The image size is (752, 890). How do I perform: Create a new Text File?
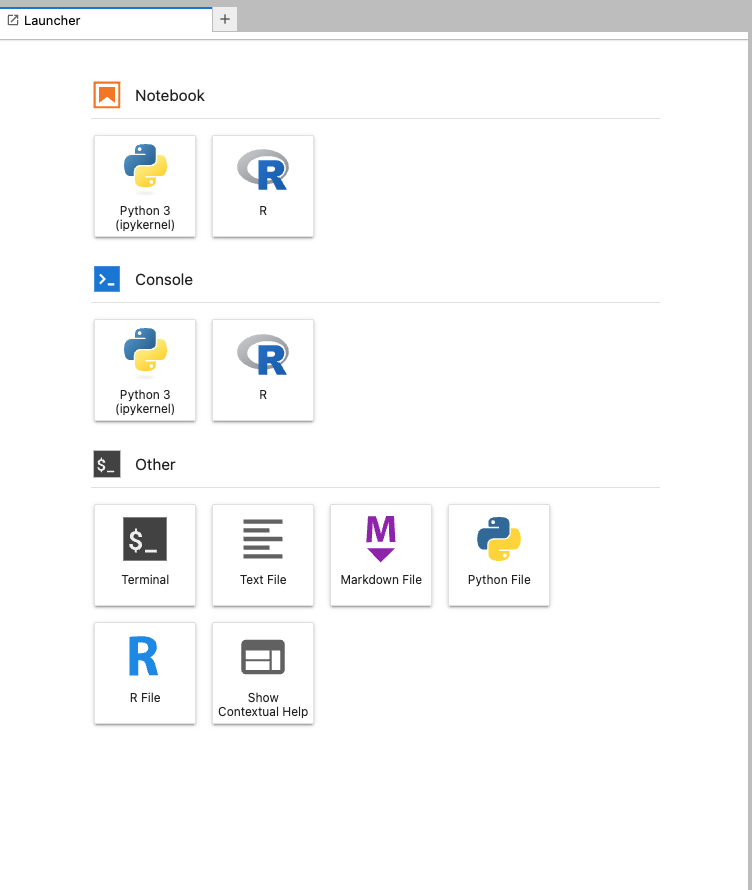(263, 555)
